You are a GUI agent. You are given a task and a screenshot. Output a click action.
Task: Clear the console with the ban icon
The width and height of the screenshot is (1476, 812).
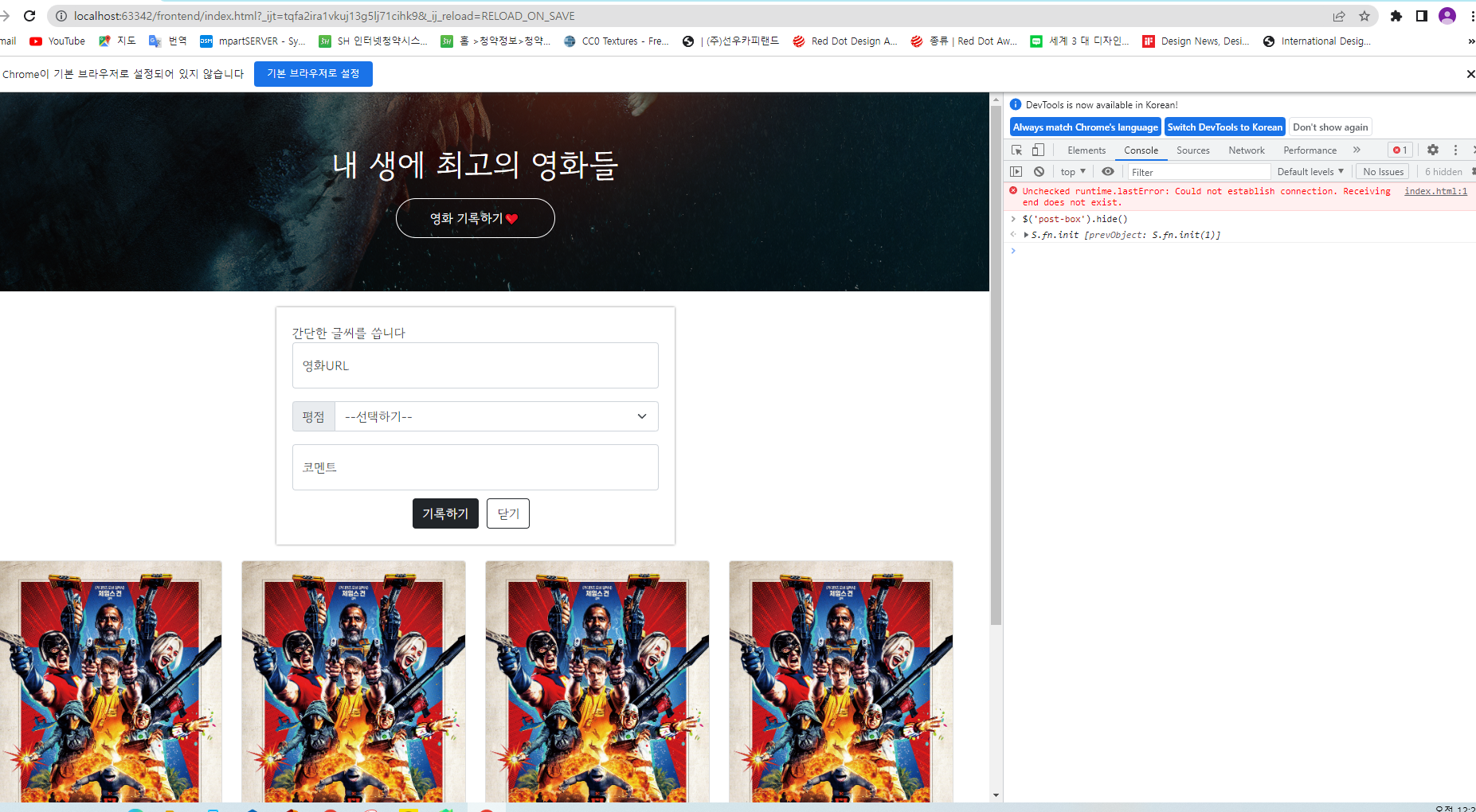pyautogui.click(x=1039, y=171)
